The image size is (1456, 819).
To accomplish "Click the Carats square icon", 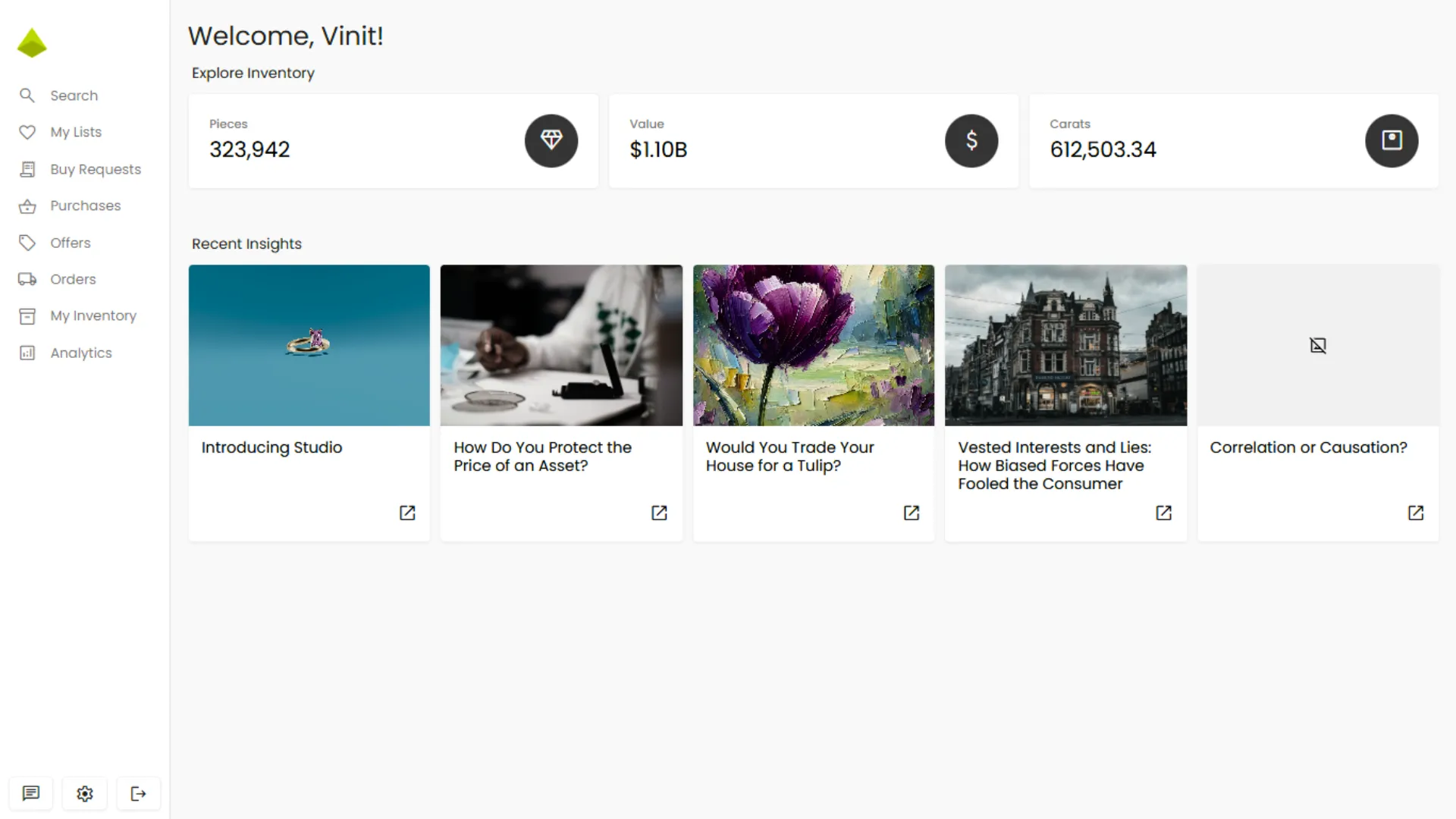I will coord(1392,140).
